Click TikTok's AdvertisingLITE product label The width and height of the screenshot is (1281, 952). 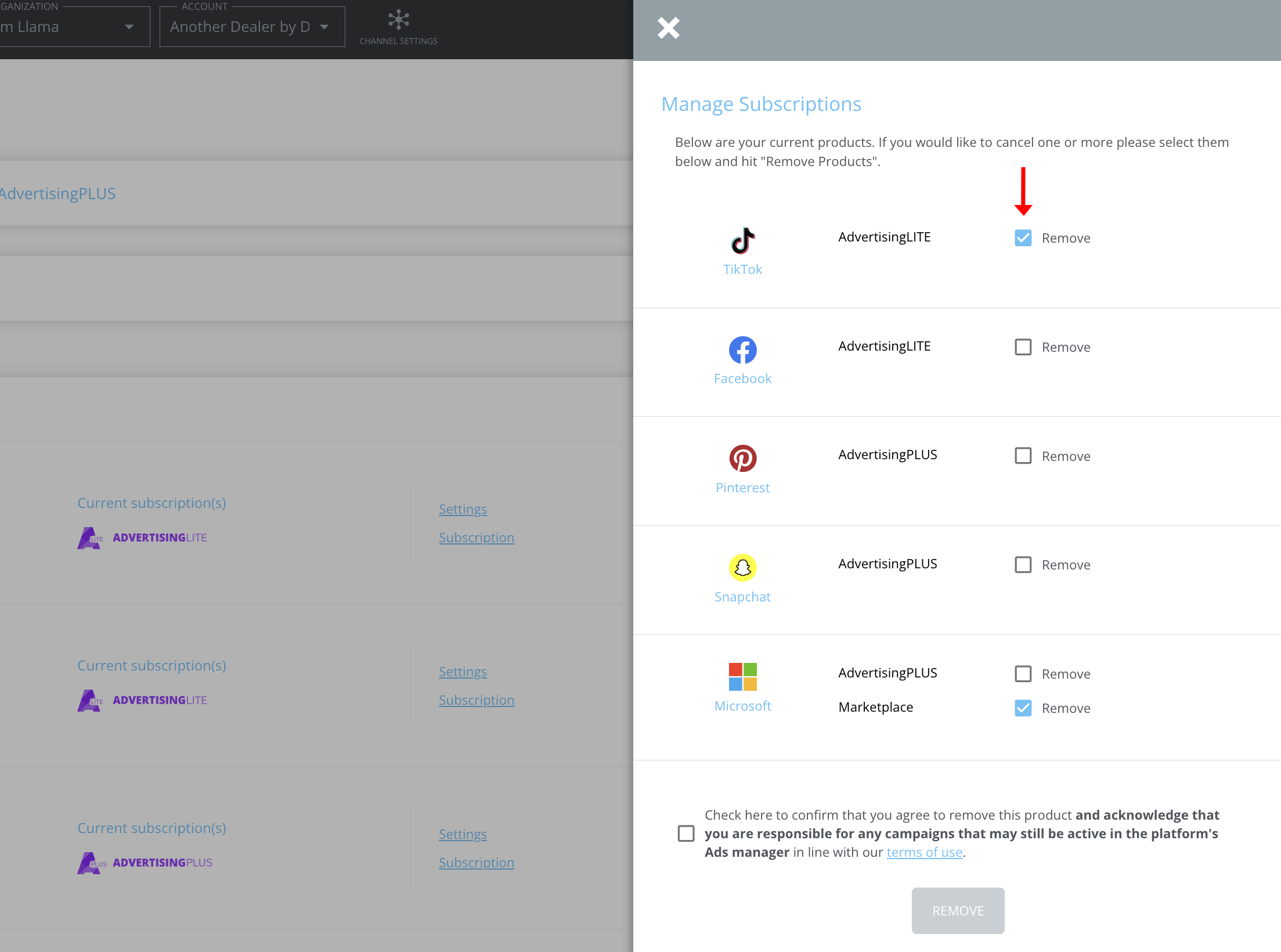[884, 237]
